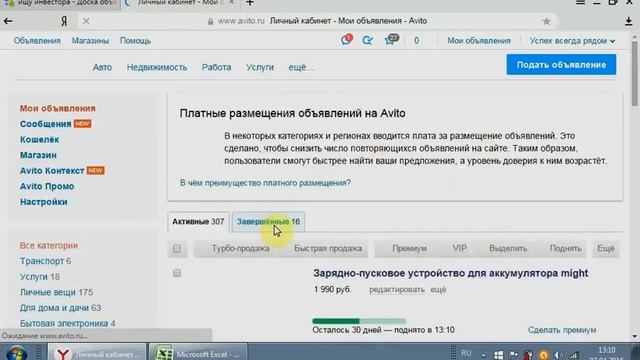640x360 pixels.
Task: Open the browser menu hamburger icon
Action: pos(580,3)
